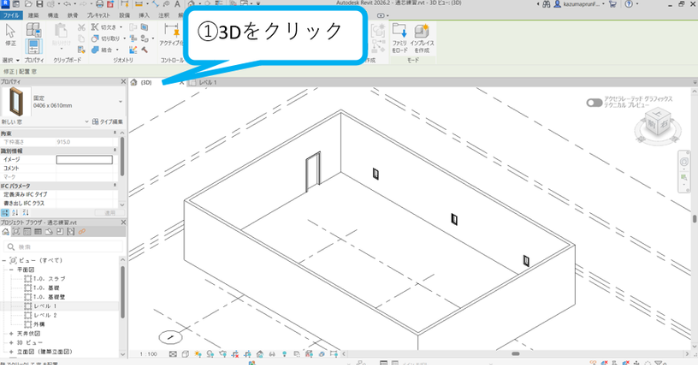Image resolution: width=698 pixels, height=365 pixels.
Task: Toggle Accelerated Graphics technical preview switch
Action: coord(594,103)
